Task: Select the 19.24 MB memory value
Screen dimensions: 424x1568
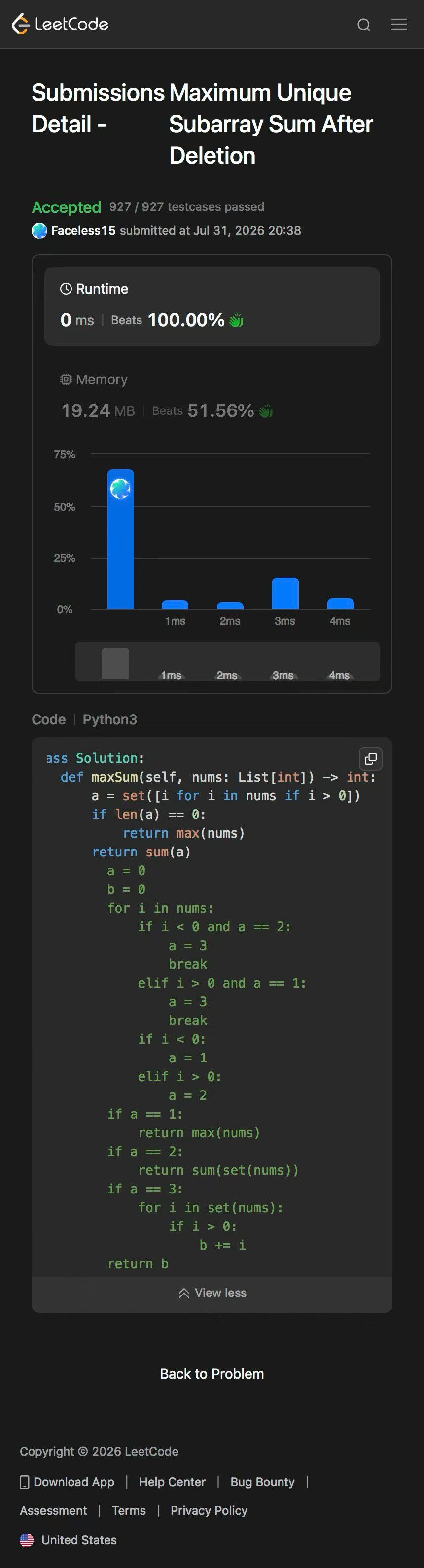Action: pos(98,411)
